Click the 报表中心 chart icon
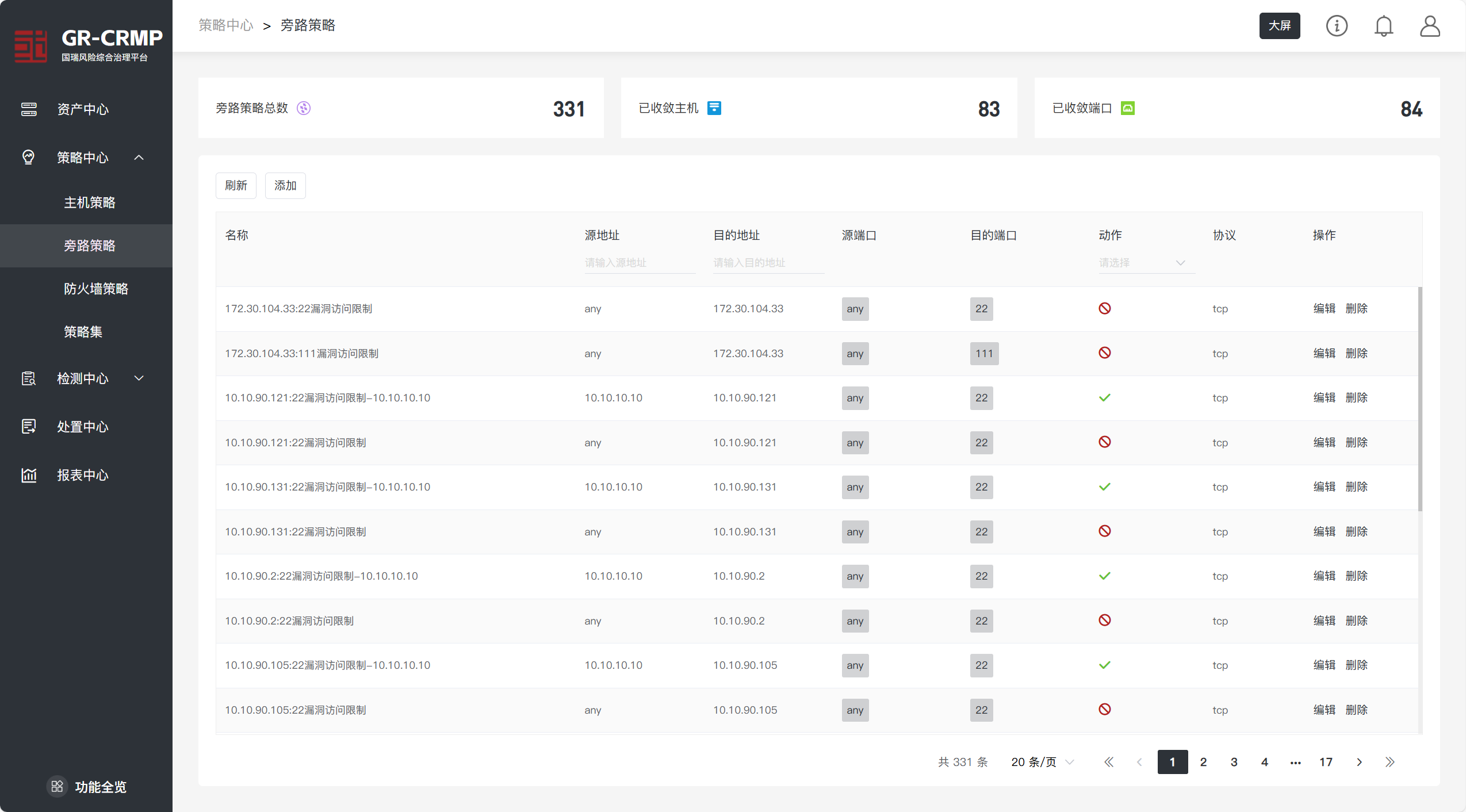The height and width of the screenshot is (812, 1466). pyautogui.click(x=29, y=475)
